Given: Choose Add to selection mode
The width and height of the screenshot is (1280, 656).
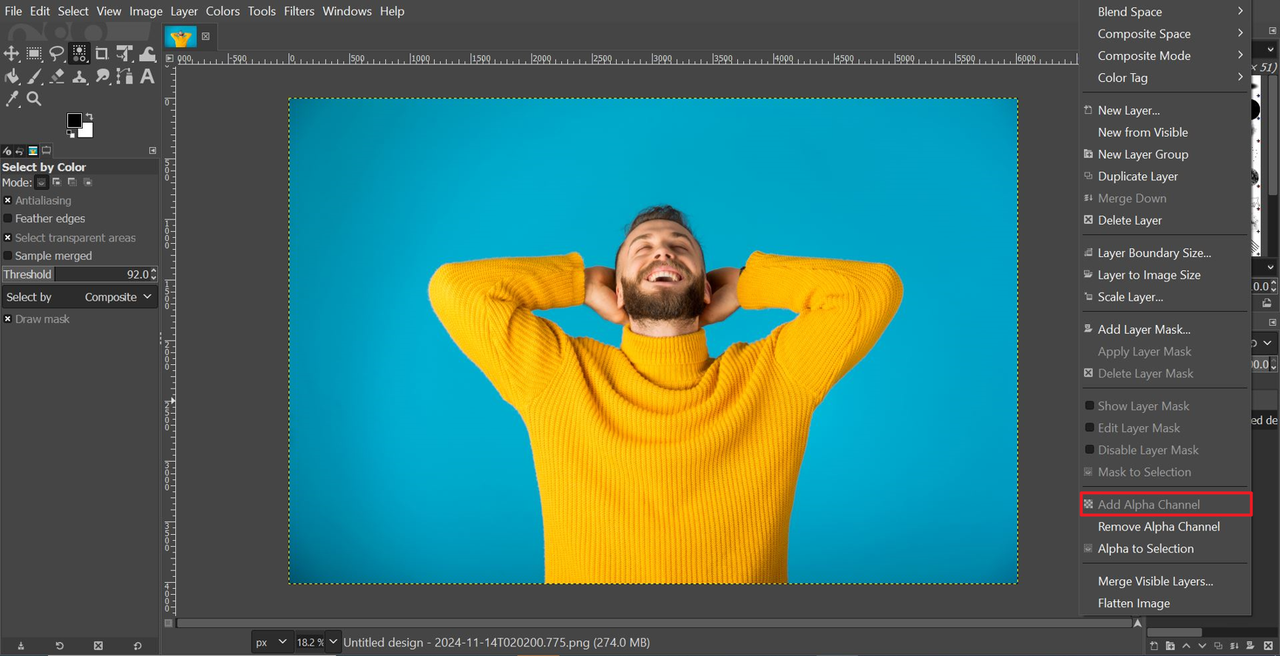Looking at the screenshot, I should tap(57, 182).
